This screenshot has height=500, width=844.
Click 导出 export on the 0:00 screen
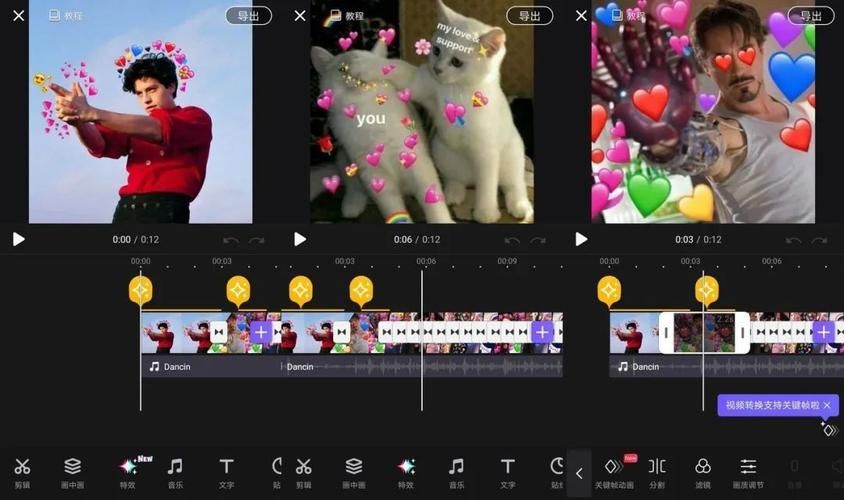tap(248, 16)
